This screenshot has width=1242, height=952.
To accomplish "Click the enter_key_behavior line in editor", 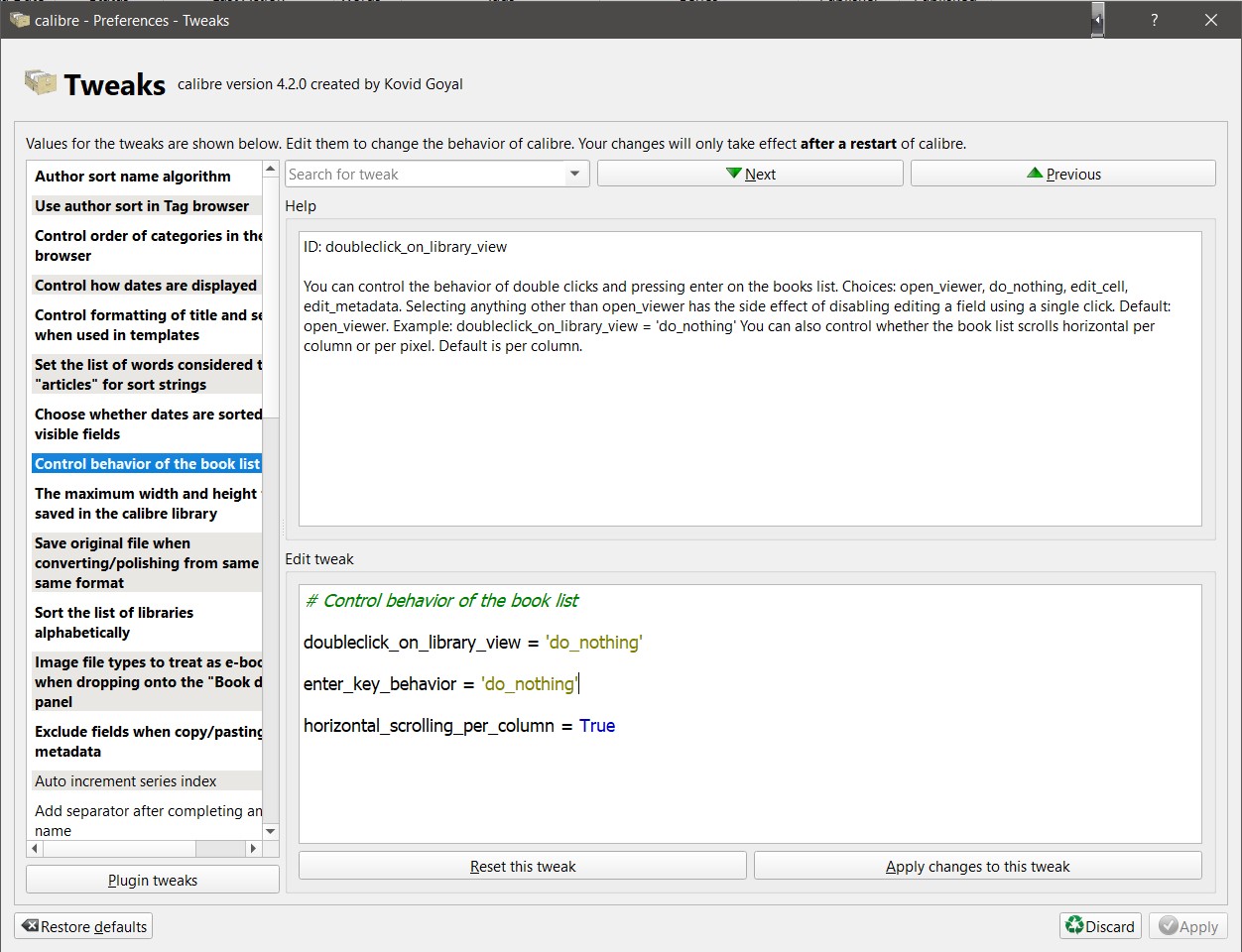I will 440,684.
